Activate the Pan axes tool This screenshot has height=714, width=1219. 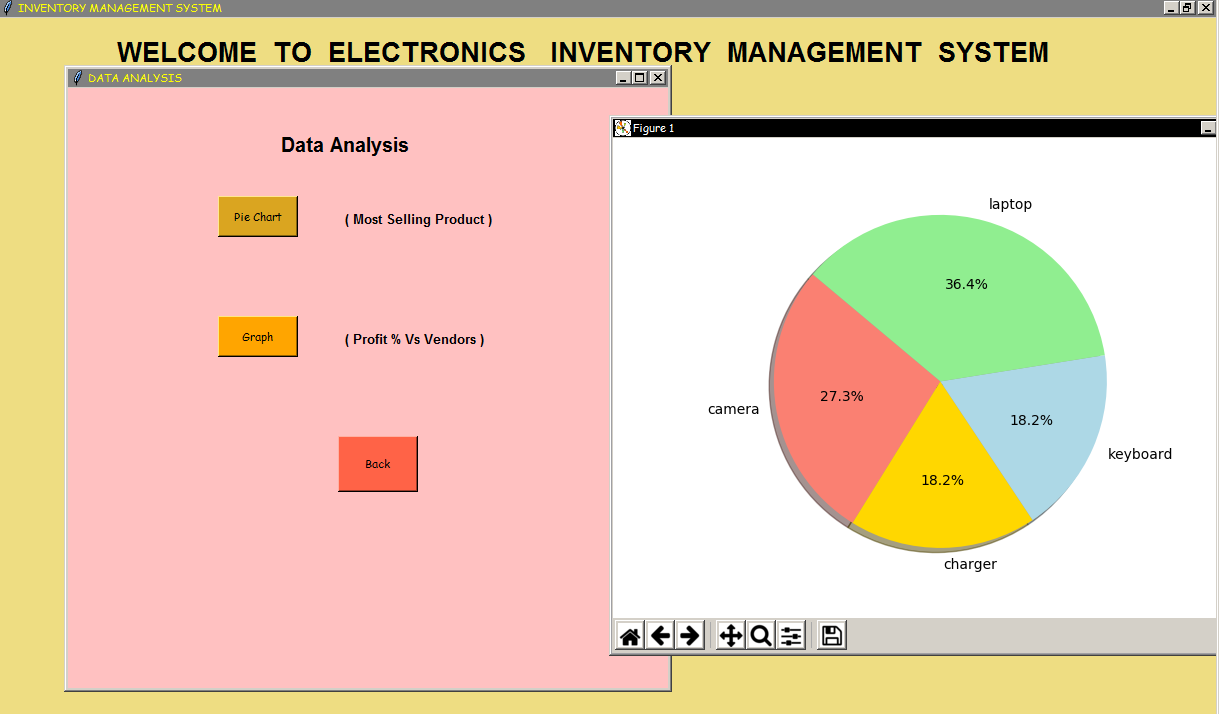coord(731,635)
